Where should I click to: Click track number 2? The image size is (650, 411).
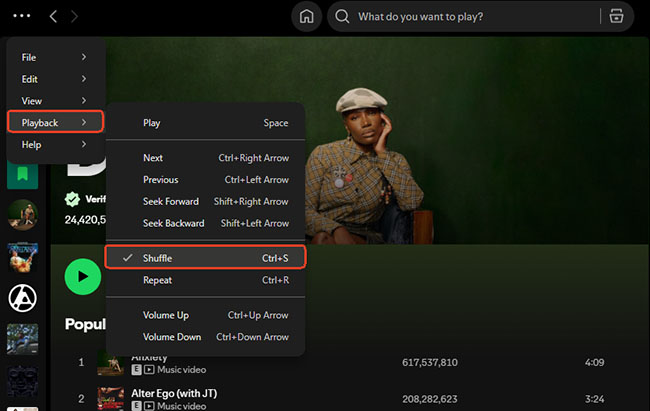tap(81, 399)
